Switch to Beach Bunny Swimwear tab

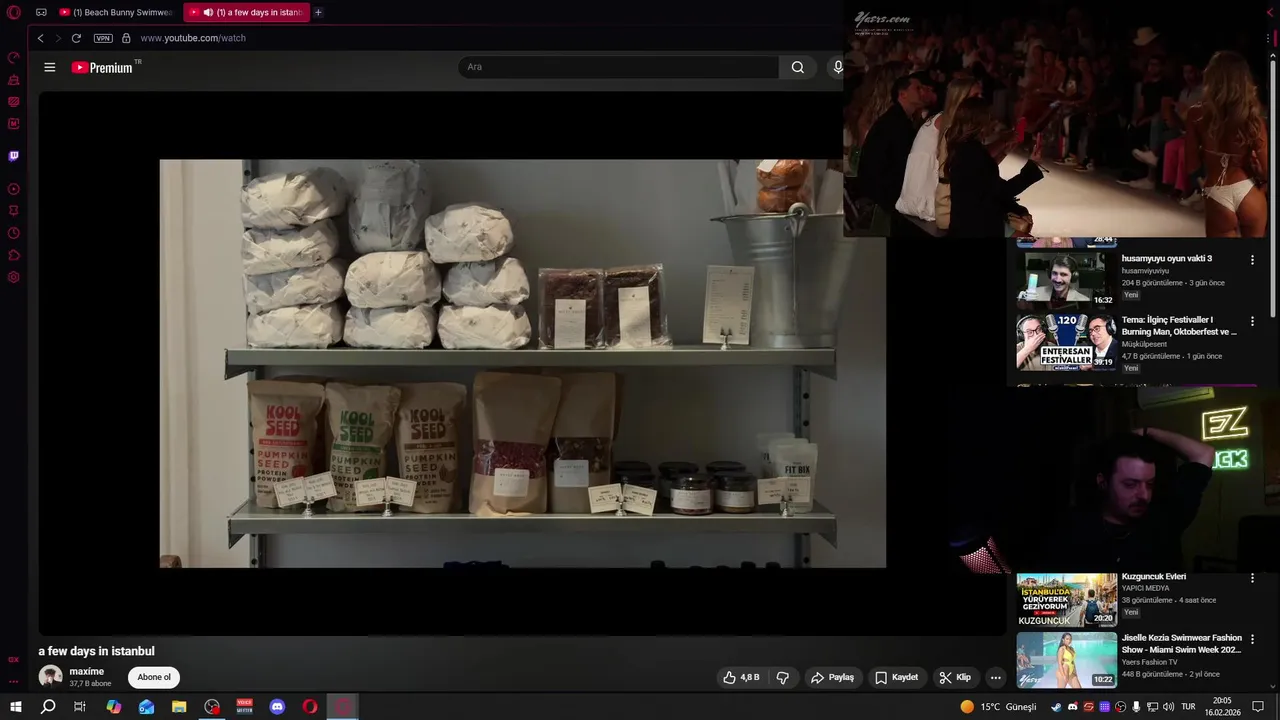tap(116, 13)
